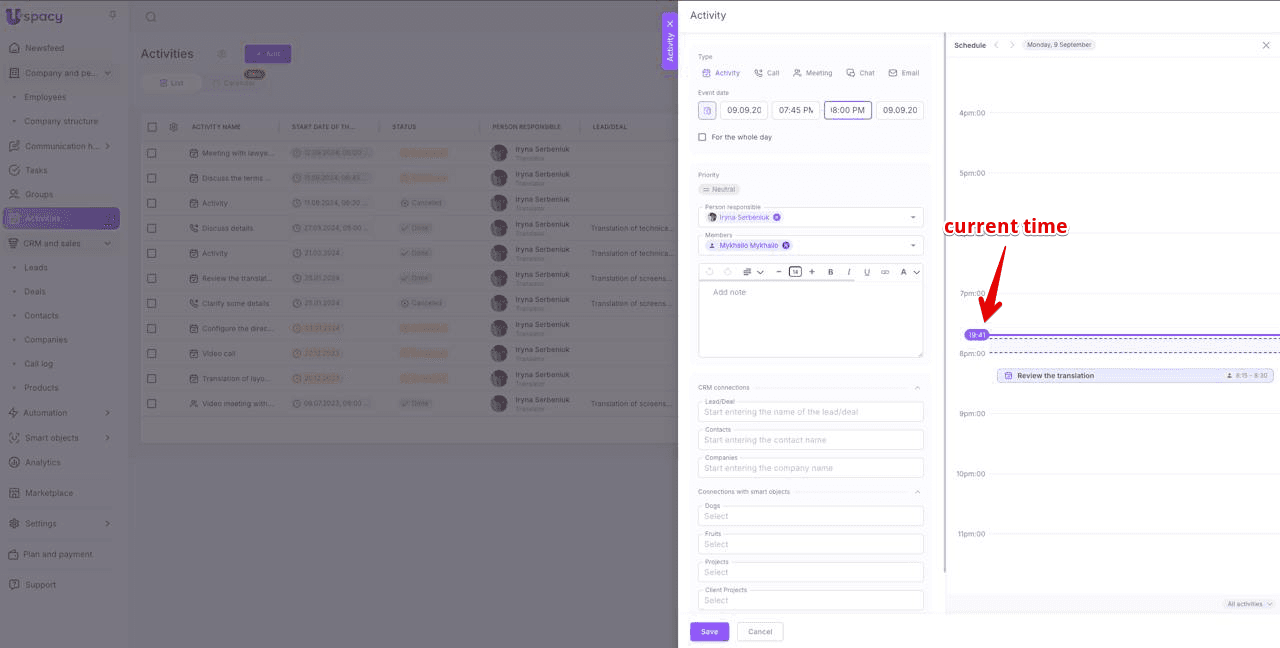Increase font size with plus icon

[812, 272]
